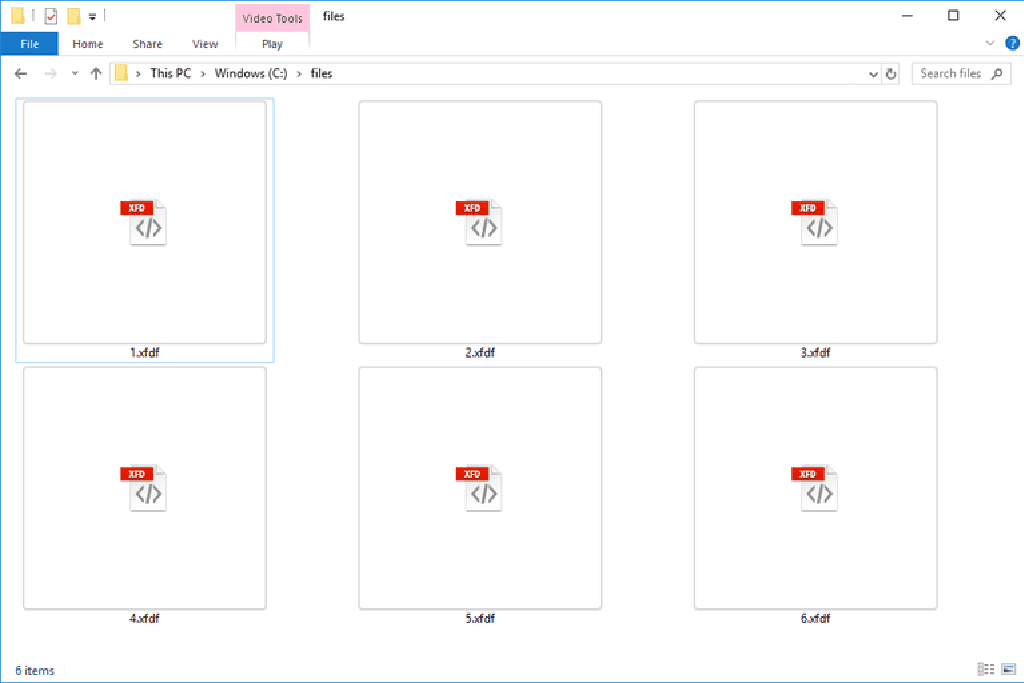The width and height of the screenshot is (1024, 683).
Task: Click the Back navigation arrow
Action: point(21,74)
